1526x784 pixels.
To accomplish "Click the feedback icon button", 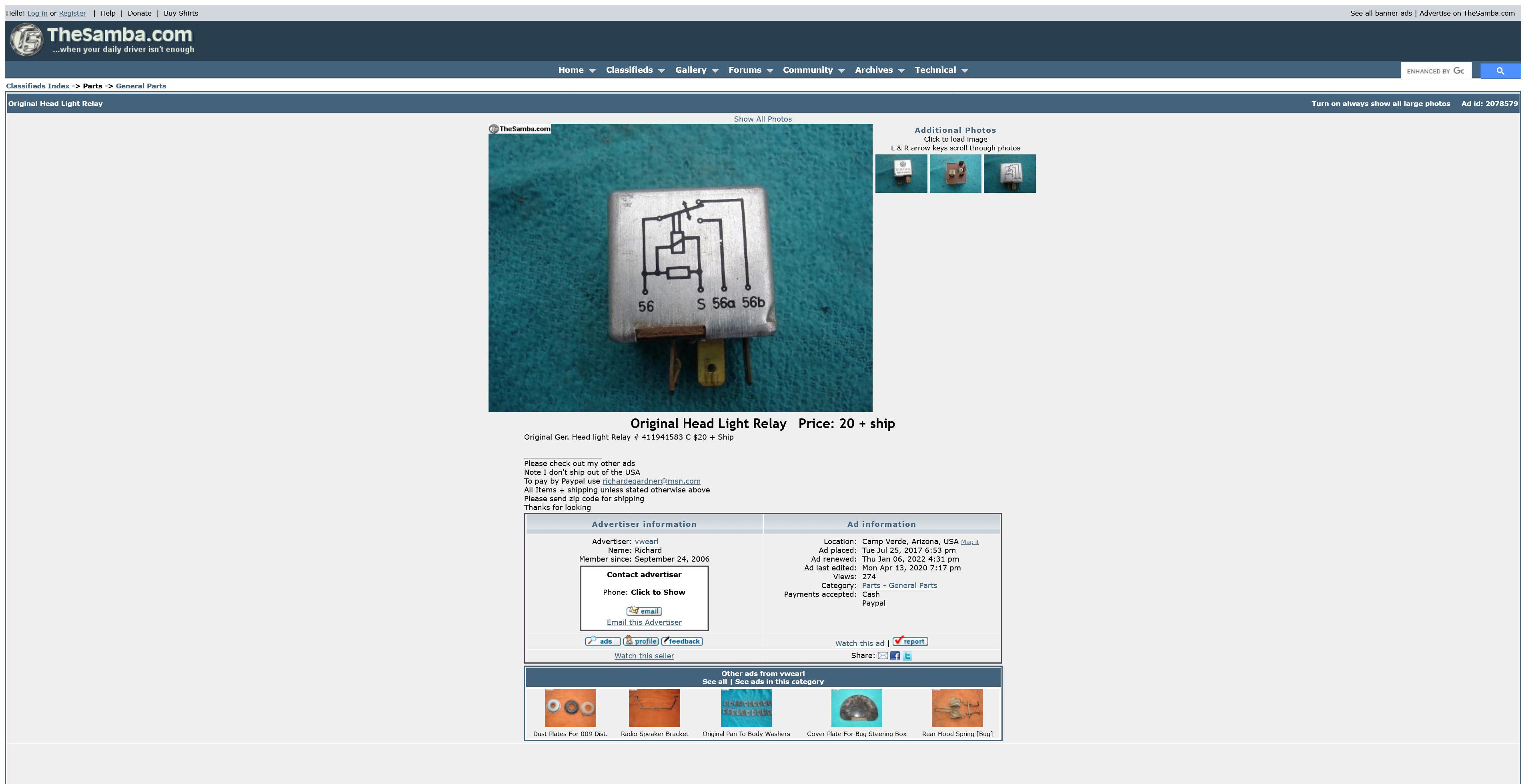I will tap(682, 641).
